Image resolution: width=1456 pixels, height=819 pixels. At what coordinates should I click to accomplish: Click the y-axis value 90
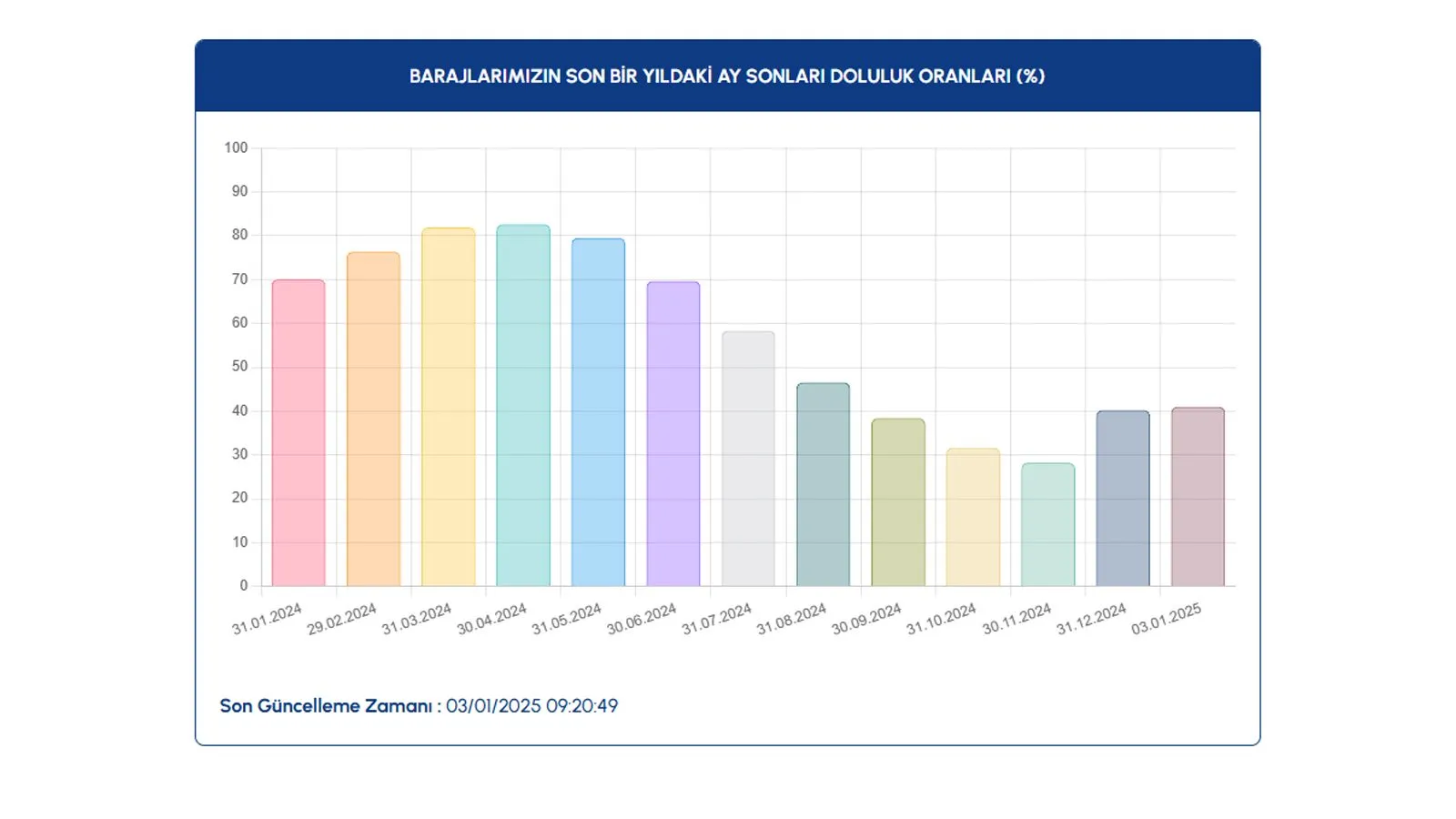[x=239, y=191]
